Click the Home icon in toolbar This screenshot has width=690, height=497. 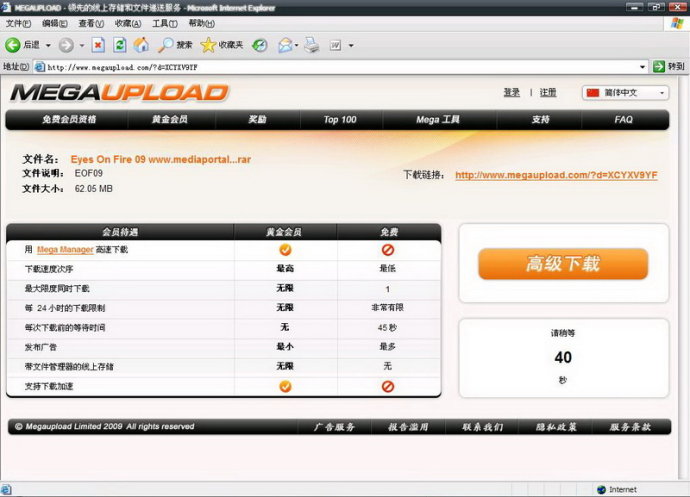click(x=141, y=45)
